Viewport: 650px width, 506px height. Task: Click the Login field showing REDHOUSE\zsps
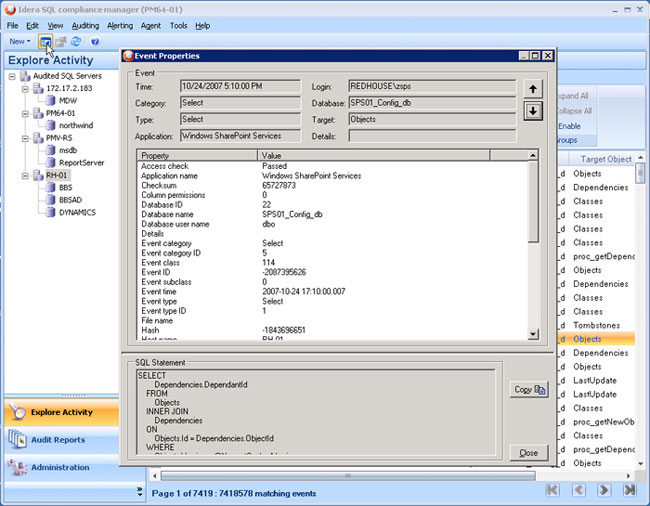(x=432, y=86)
